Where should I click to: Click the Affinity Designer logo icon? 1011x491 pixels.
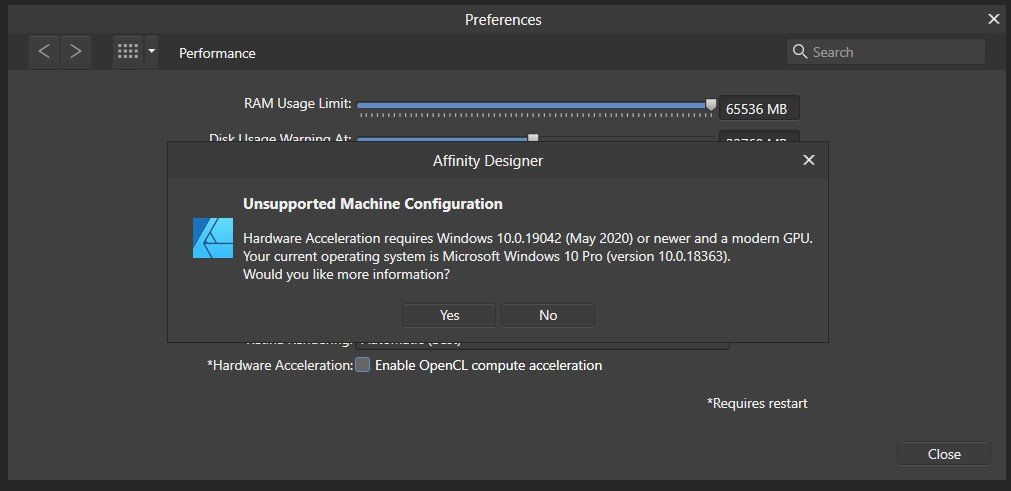[213, 238]
